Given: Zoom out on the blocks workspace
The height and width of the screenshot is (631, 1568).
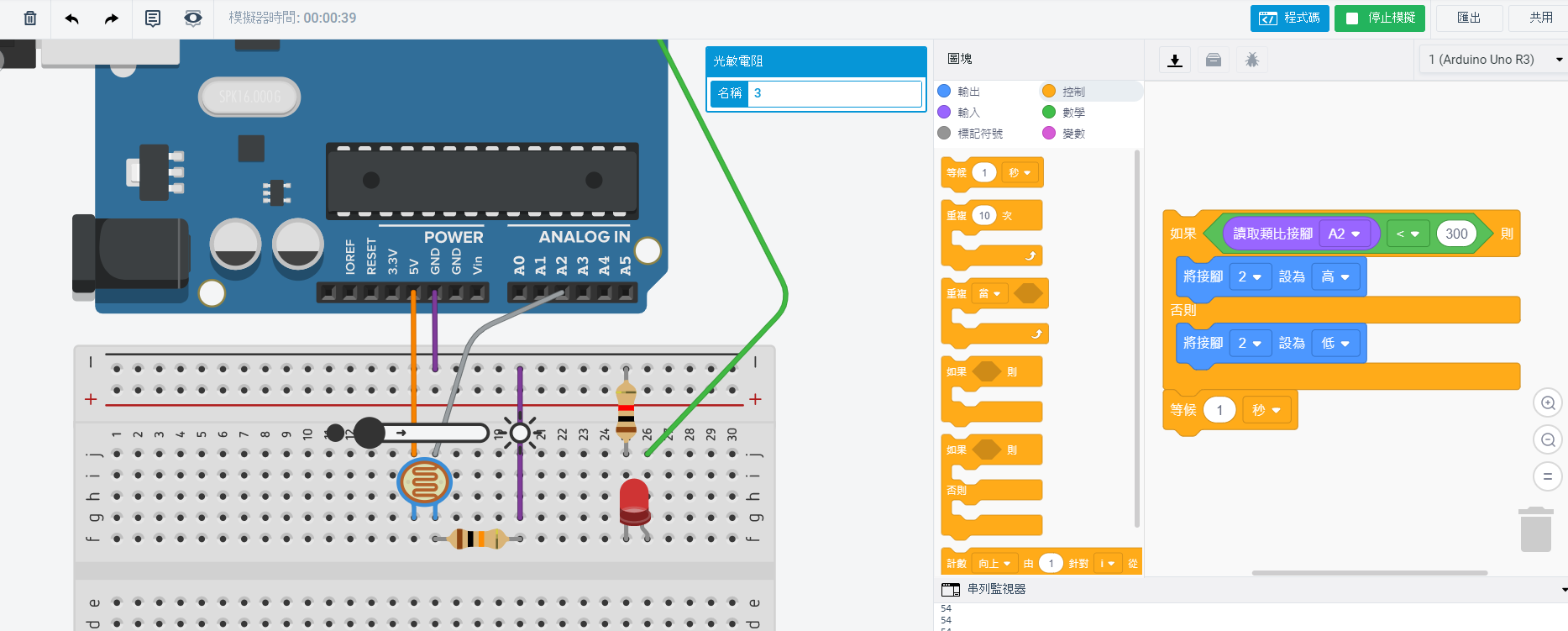Looking at the screenshot, I should [1548, 439].
